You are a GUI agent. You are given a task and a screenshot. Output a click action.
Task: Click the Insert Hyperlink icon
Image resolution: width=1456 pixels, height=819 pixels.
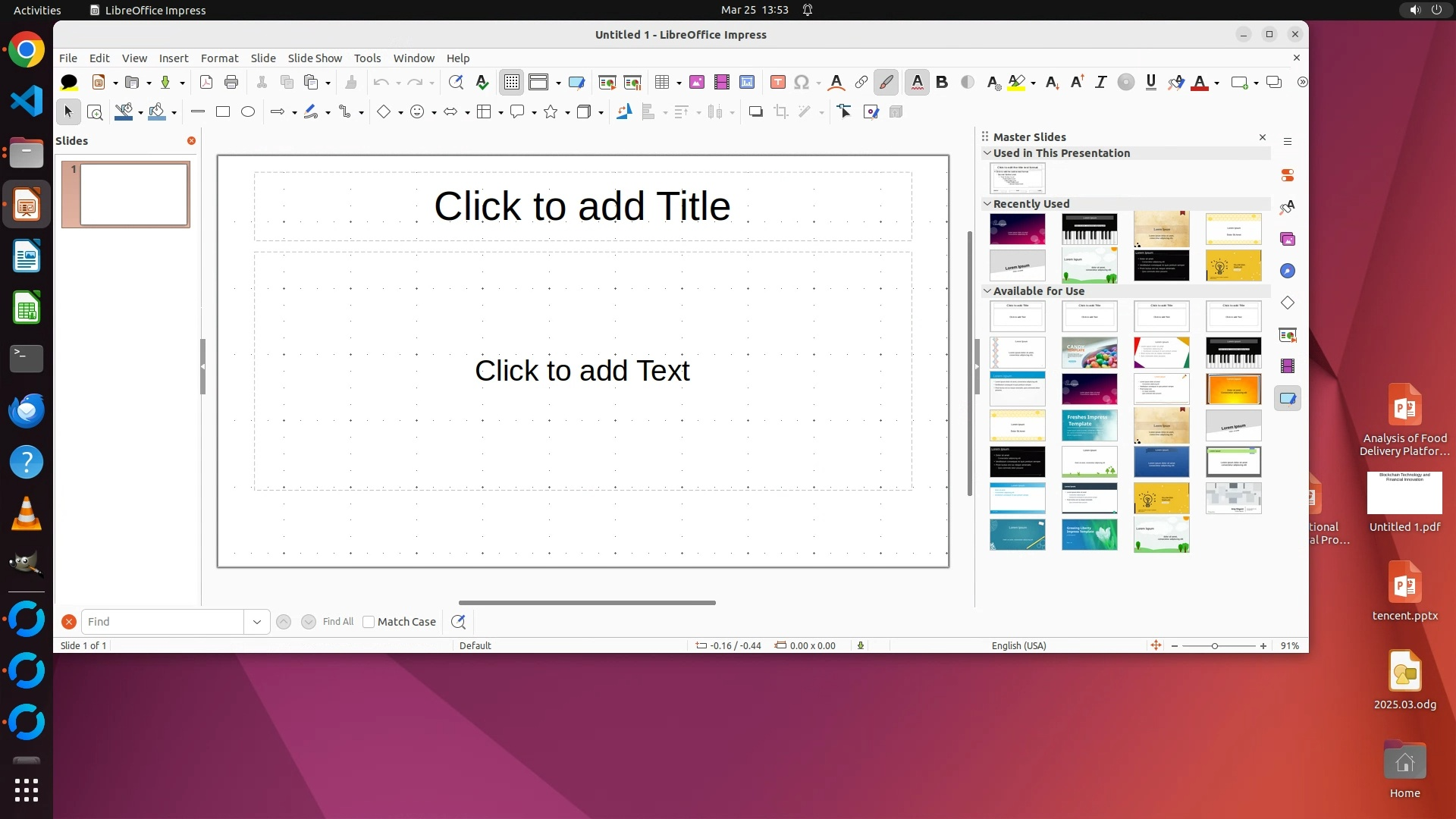(x=861, y=82)
